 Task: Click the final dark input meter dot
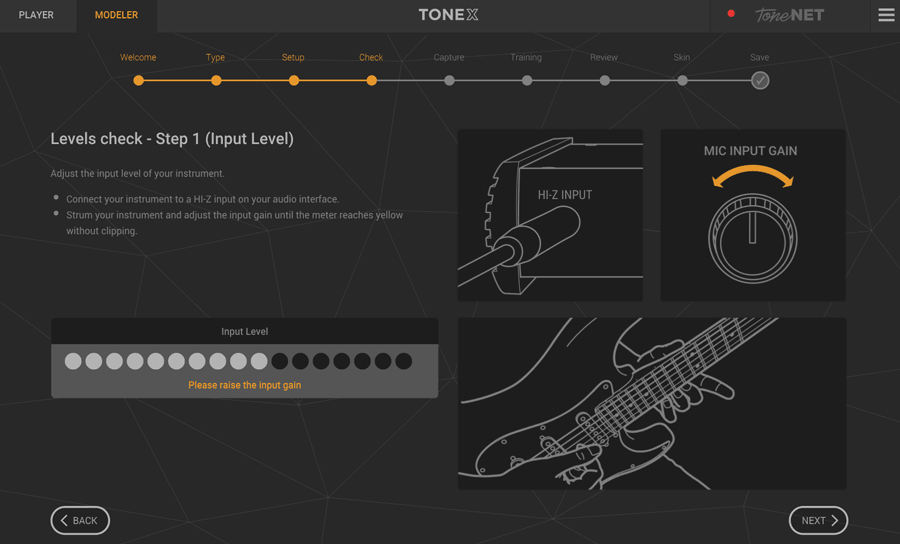(x=404, y=361)
